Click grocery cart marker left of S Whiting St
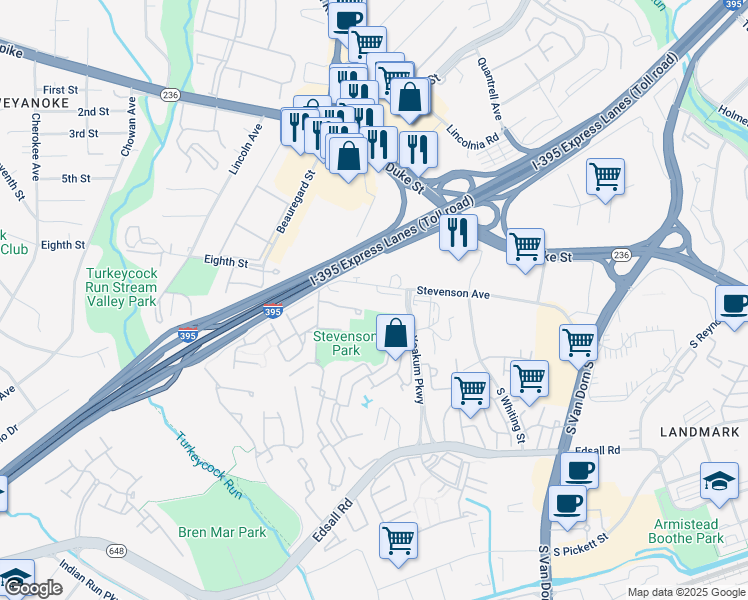The image size is (748, 600). (x=470, y=391)
